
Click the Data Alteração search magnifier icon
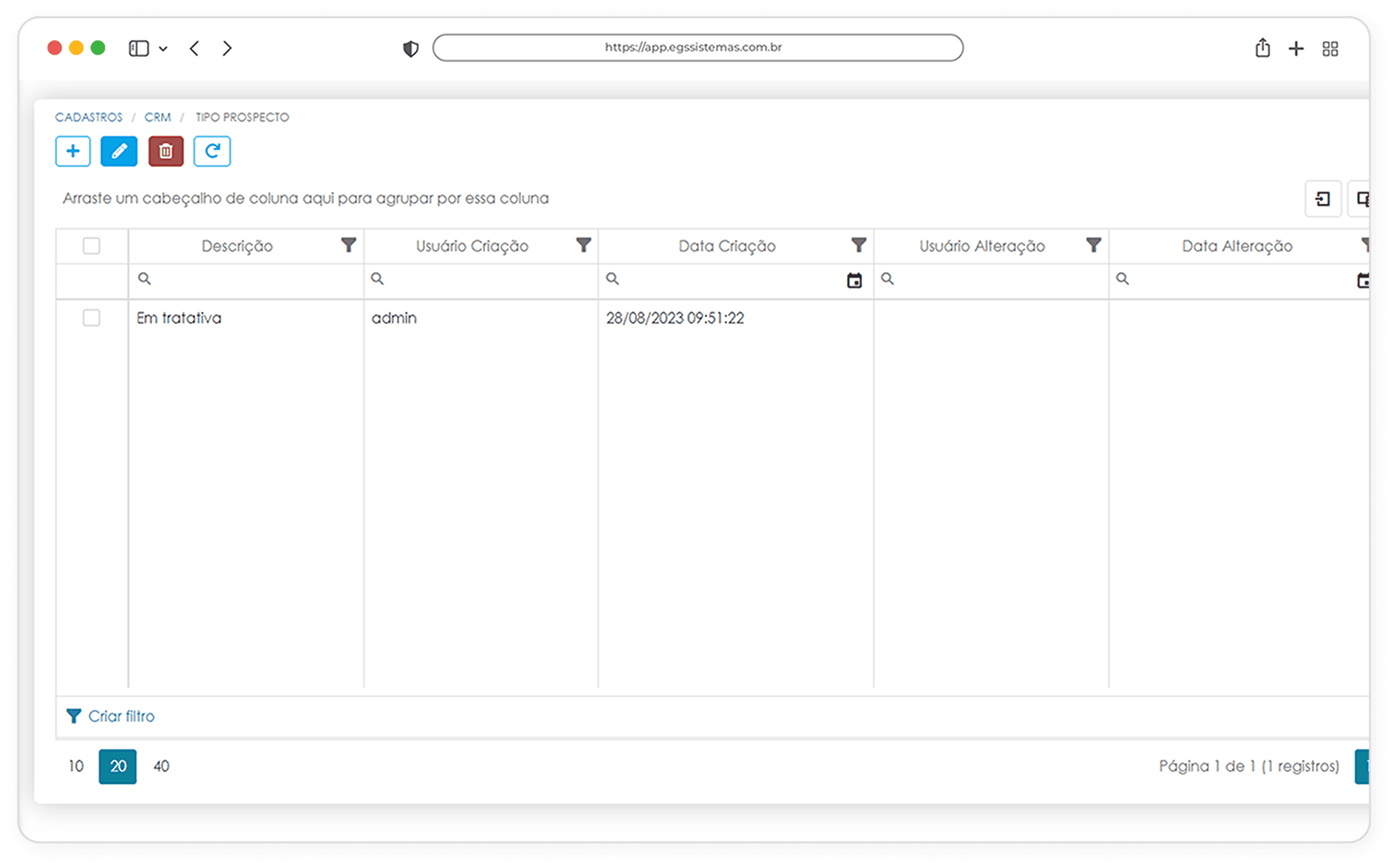click(x=1122, y=279)
